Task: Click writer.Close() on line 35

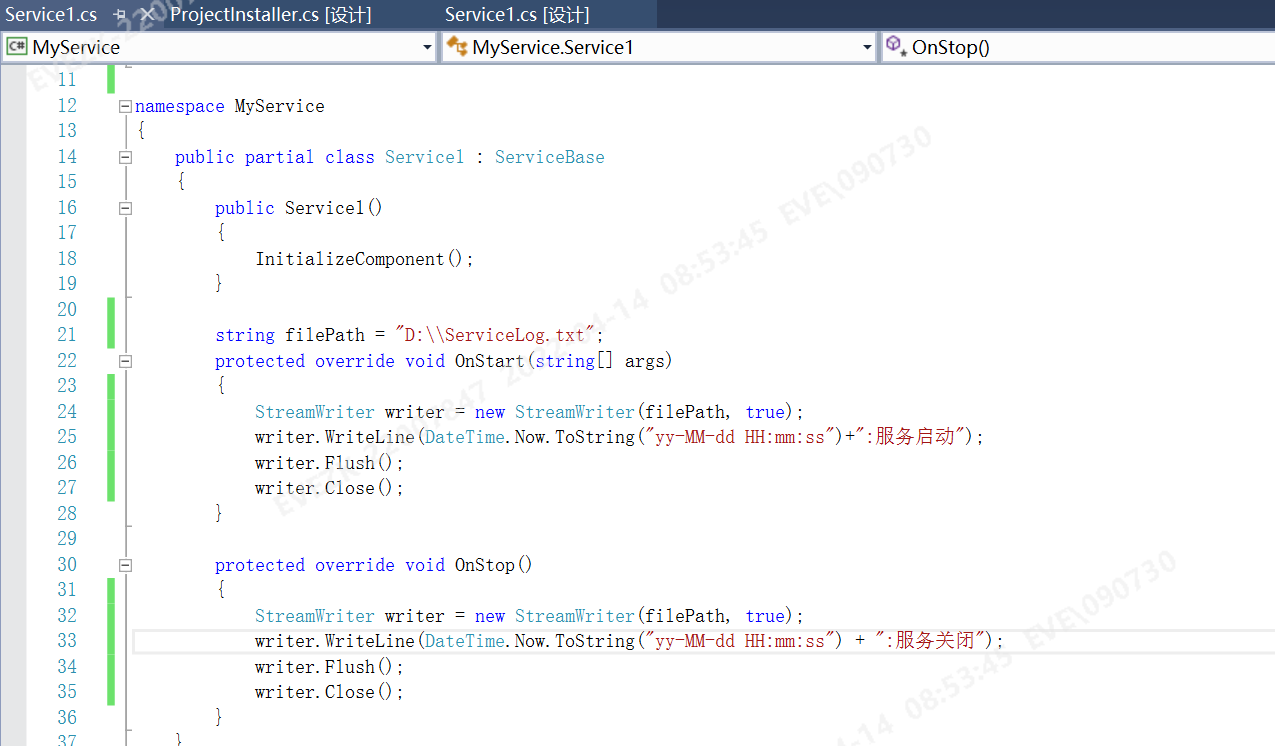Action: coord(330,692)
